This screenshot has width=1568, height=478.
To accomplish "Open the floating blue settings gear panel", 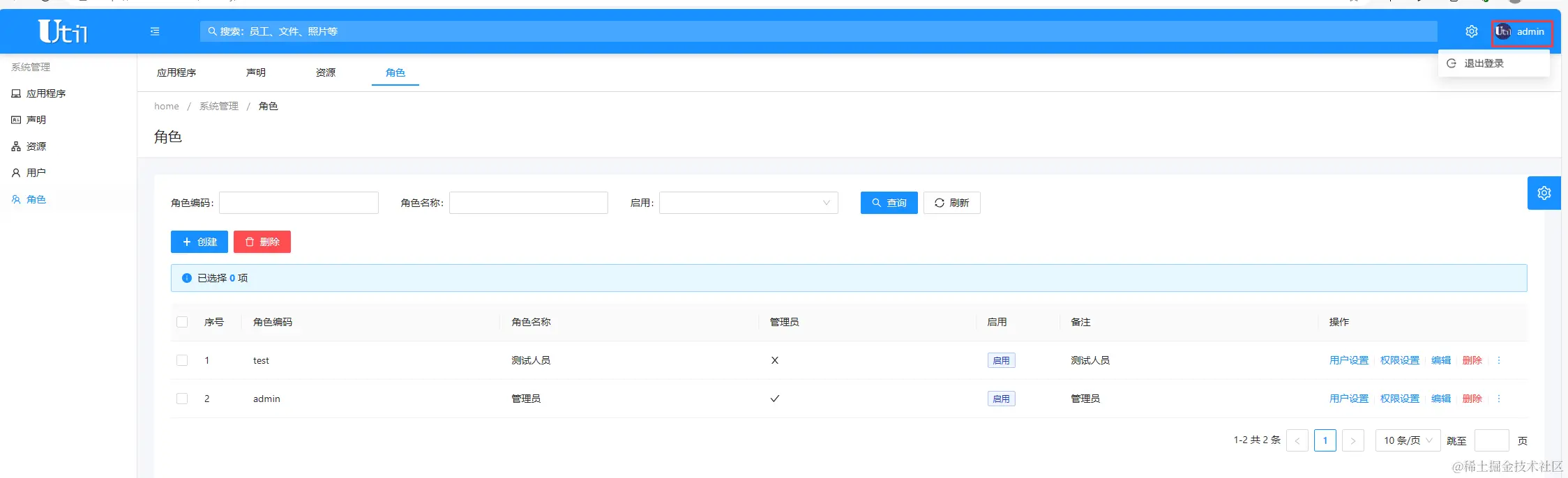I will pos(1544,193).
